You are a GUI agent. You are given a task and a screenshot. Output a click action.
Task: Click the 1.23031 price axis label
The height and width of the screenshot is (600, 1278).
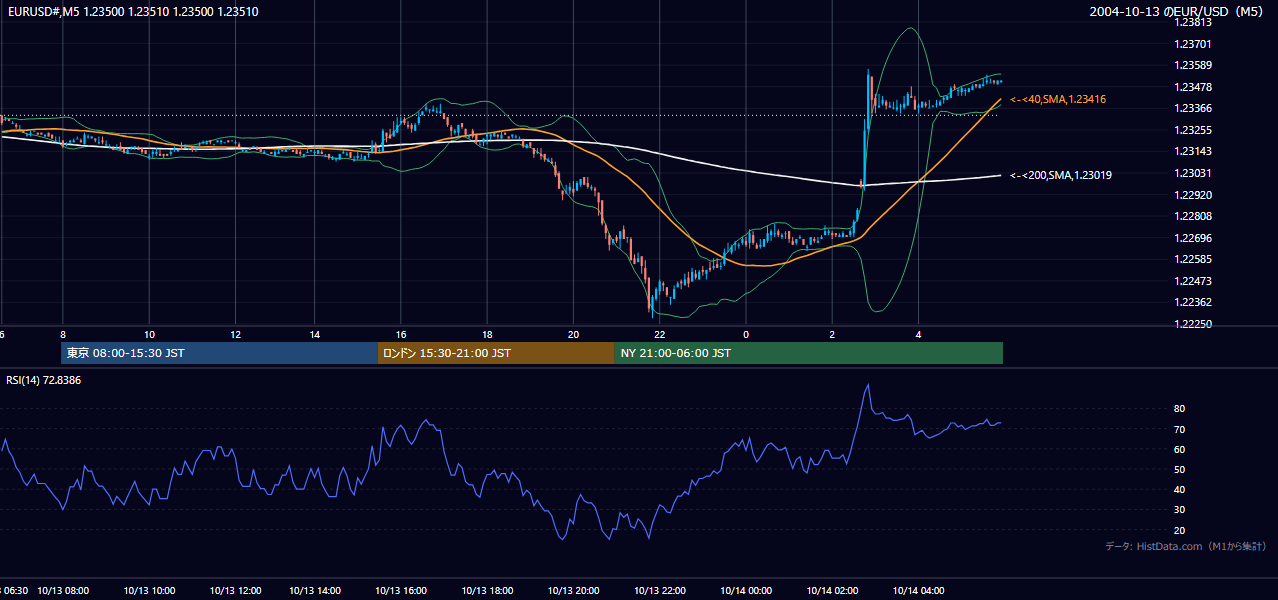coord(1193,173)
